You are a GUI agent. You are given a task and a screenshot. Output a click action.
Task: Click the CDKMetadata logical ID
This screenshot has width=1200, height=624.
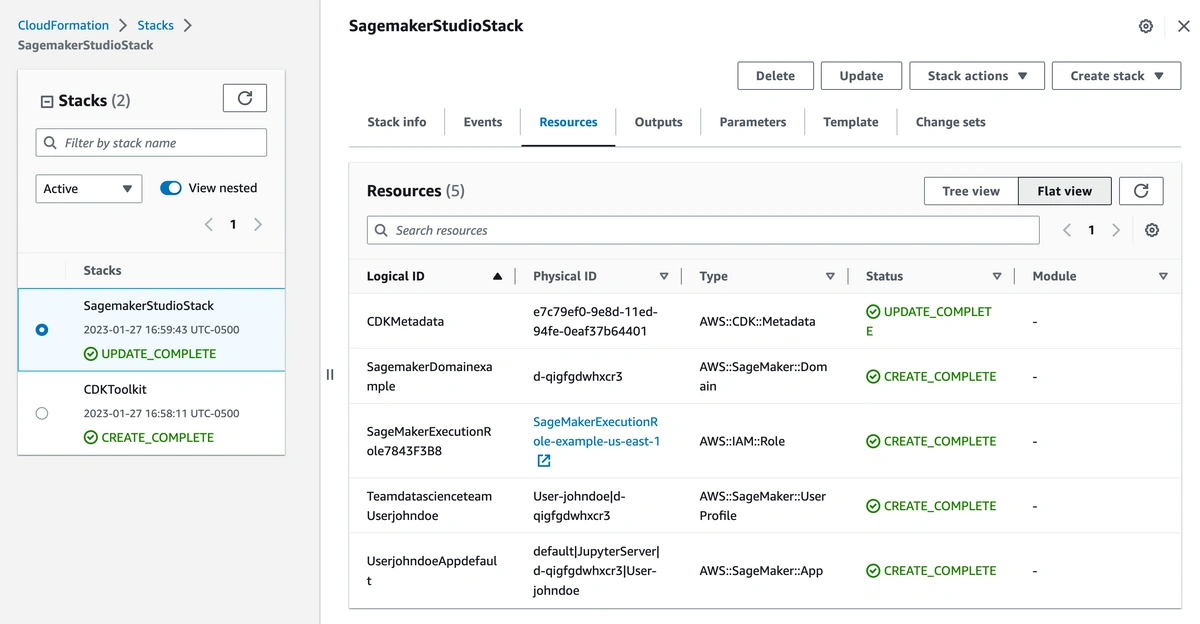(405, 321)
